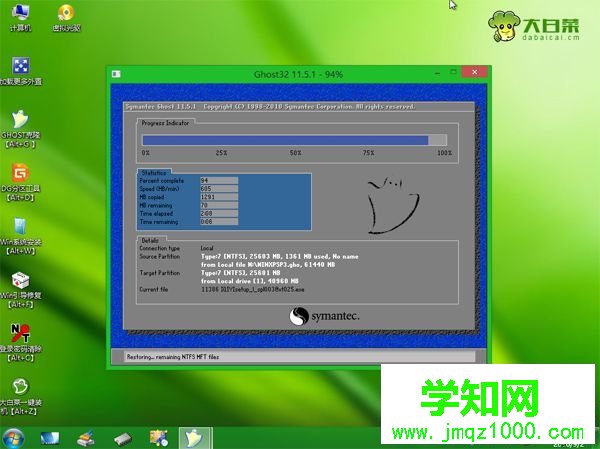Launch login password clear (Alt+C) shortcut
This screenshot has width=600, height=449.
click(20, 343)
